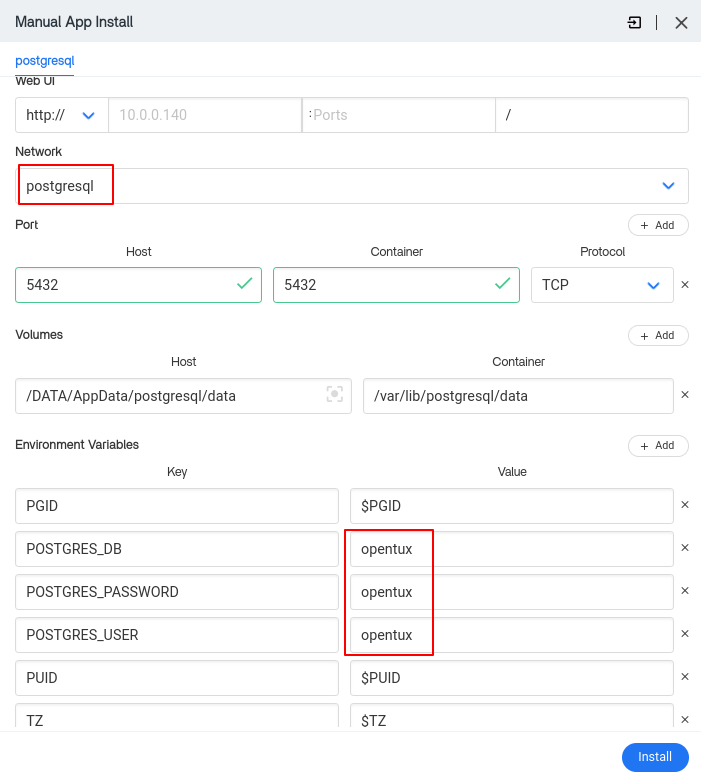701x778 pixels.
Task: Add a new Environment Variable
Action: coord(658,446)
